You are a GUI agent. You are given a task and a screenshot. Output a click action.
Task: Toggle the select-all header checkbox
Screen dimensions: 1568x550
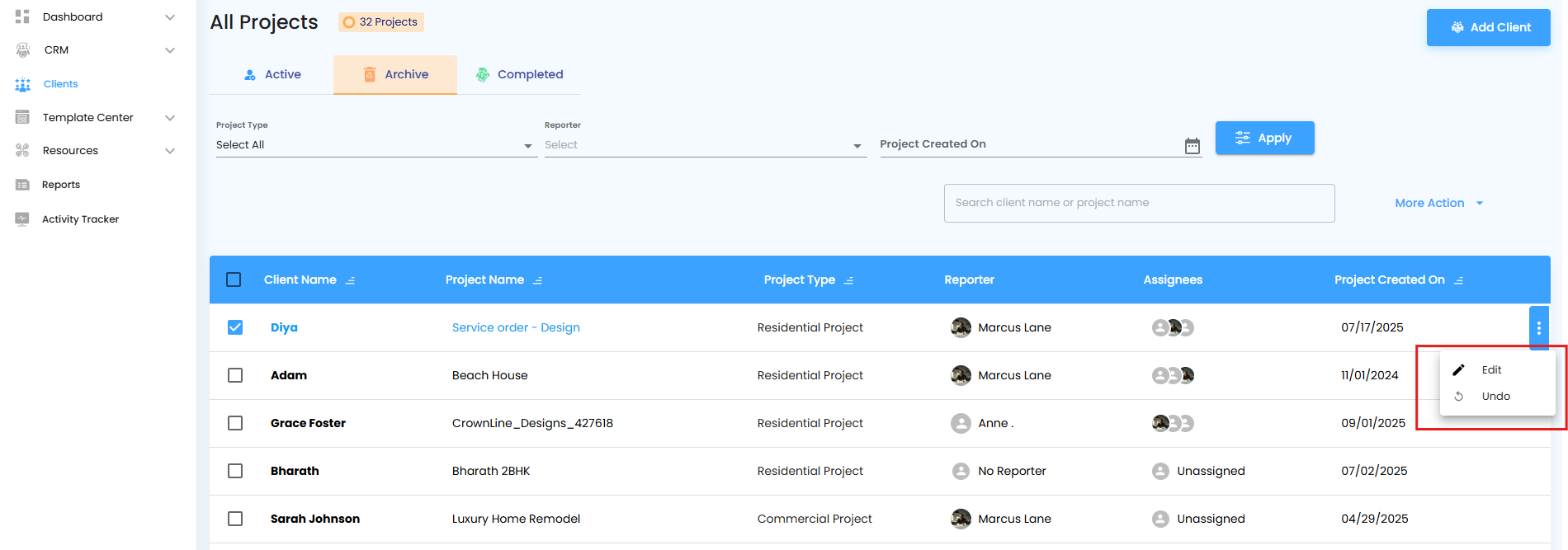pos(234,280)
